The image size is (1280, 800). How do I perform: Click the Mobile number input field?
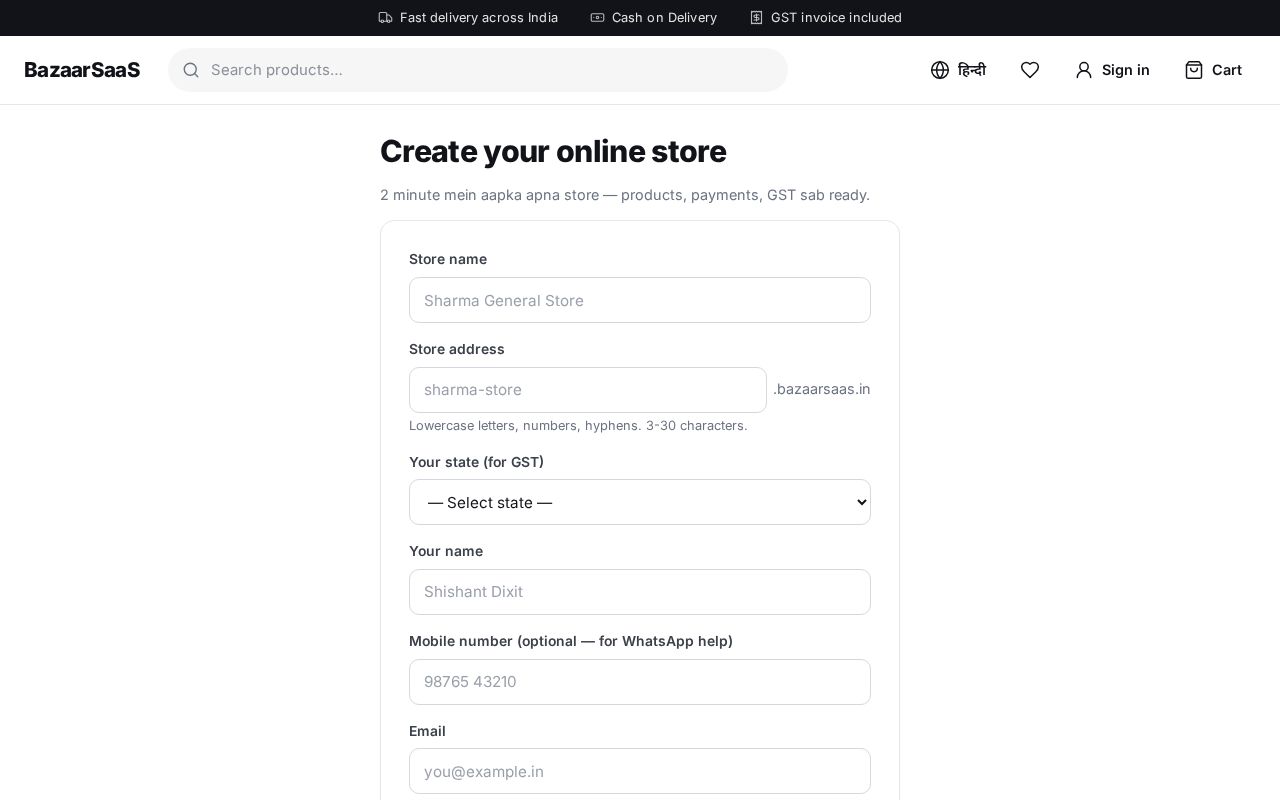click(640, 682)
